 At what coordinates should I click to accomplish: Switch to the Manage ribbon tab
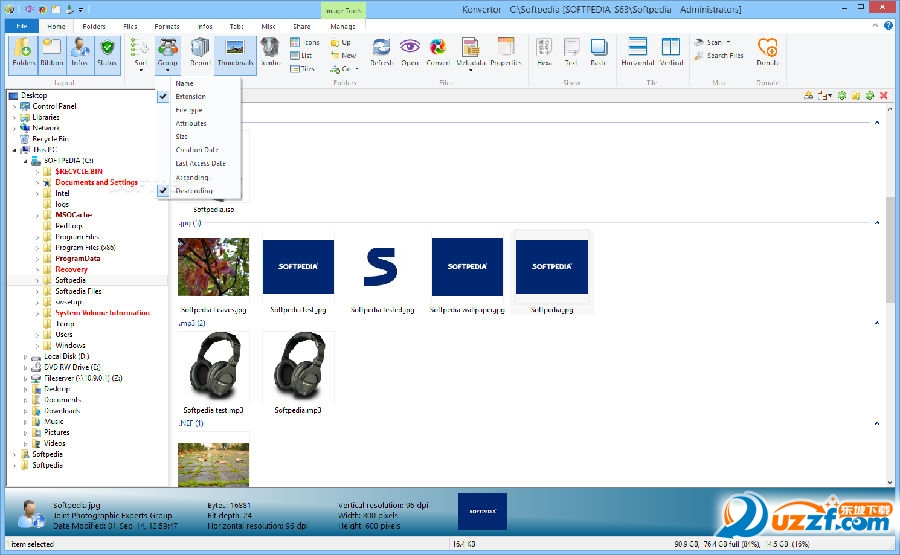[343, 26]
